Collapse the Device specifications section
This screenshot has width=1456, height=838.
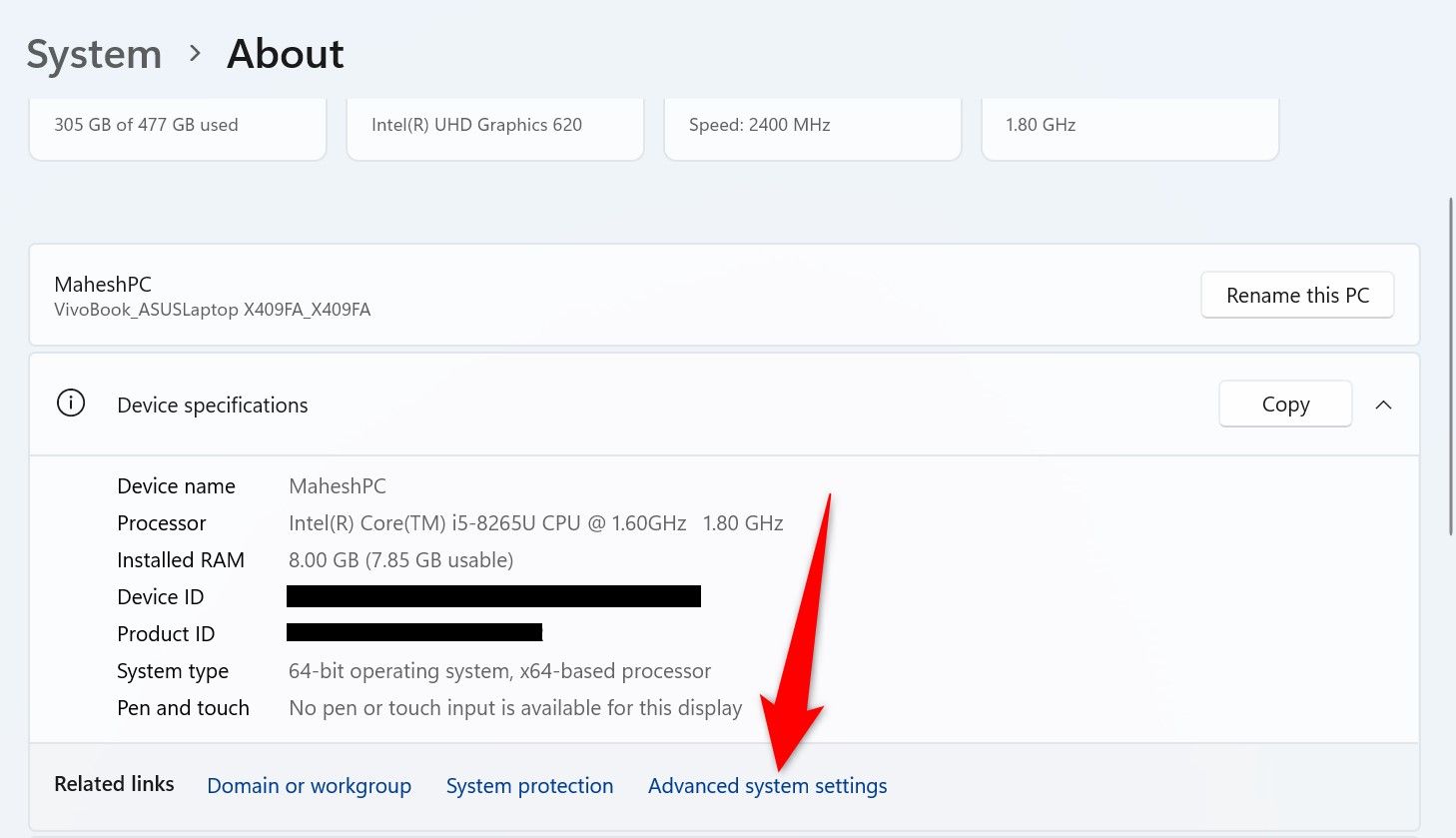pyautogui.click(x=1383, y=405)
